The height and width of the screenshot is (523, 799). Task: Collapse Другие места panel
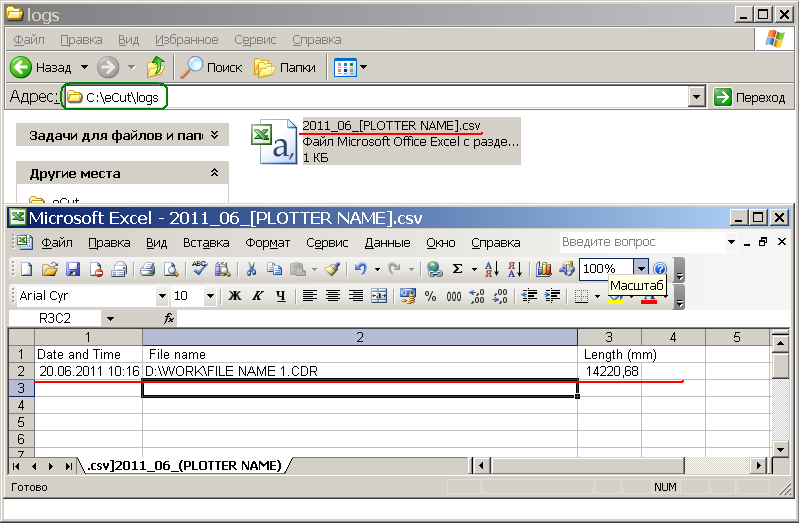[x=215, y=173]
